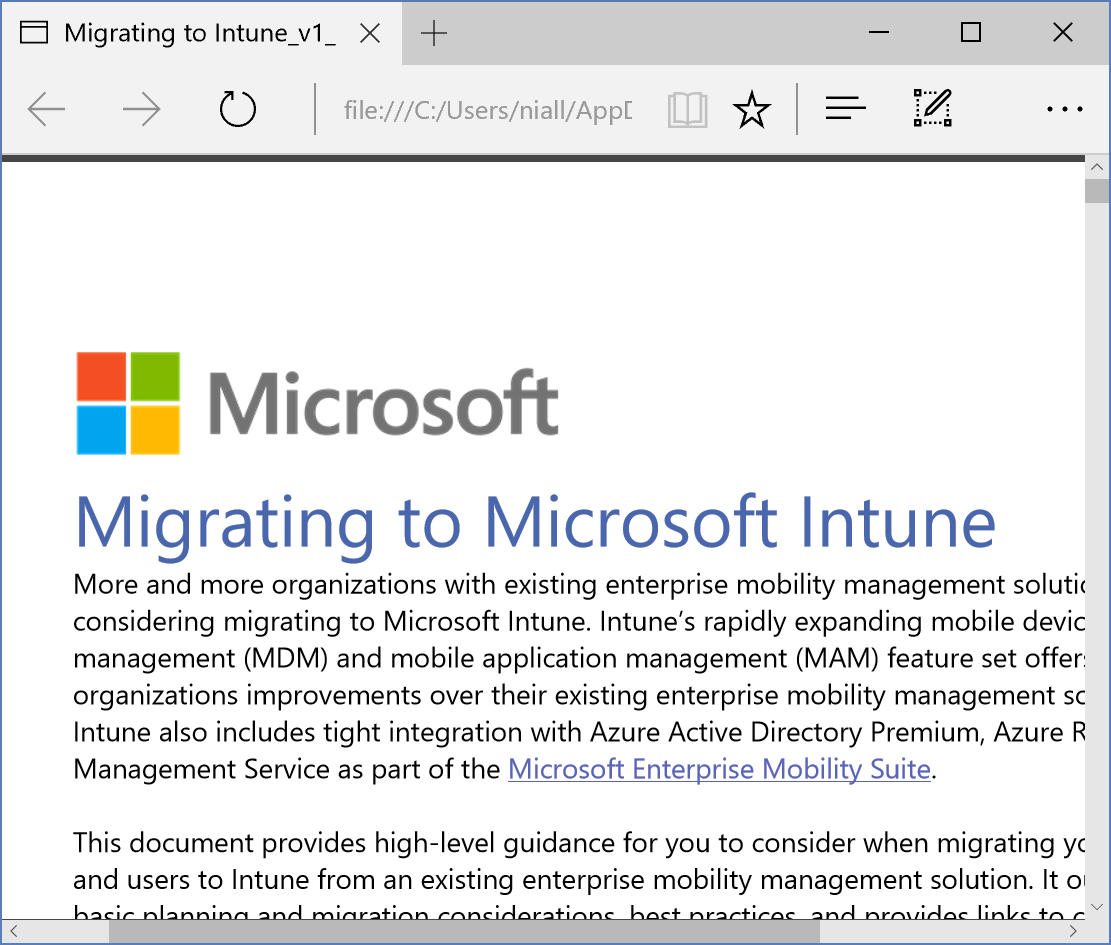Image resolution: width=1111 pixels, height=945 pixels.
Task: Click the paragraph starting 'This document provides'
Action: pos(579,874)
